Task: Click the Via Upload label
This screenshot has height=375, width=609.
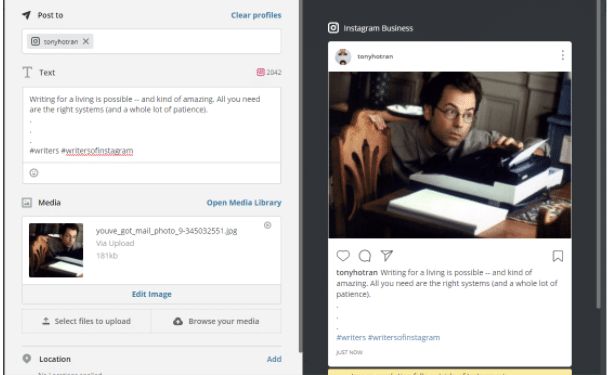Action: tap(115, 243)
